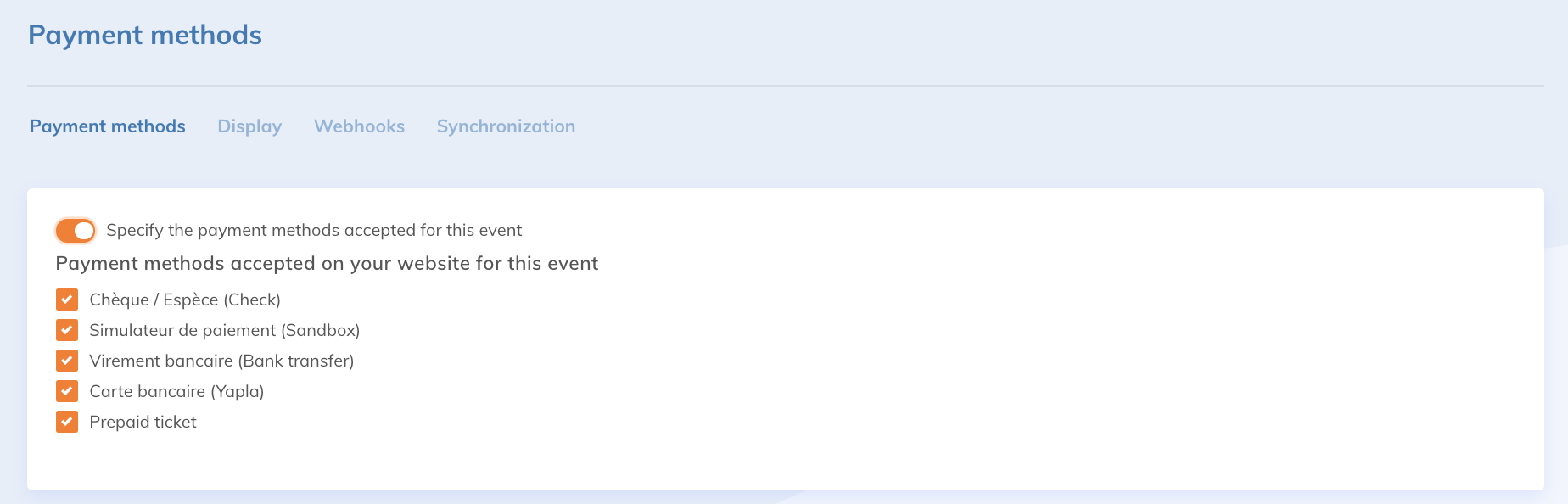This screenshot has height=504, width=1568.
Task: Click the 'Chèque / Espèce (Check)' label text
Action: [x=185, y=300]
